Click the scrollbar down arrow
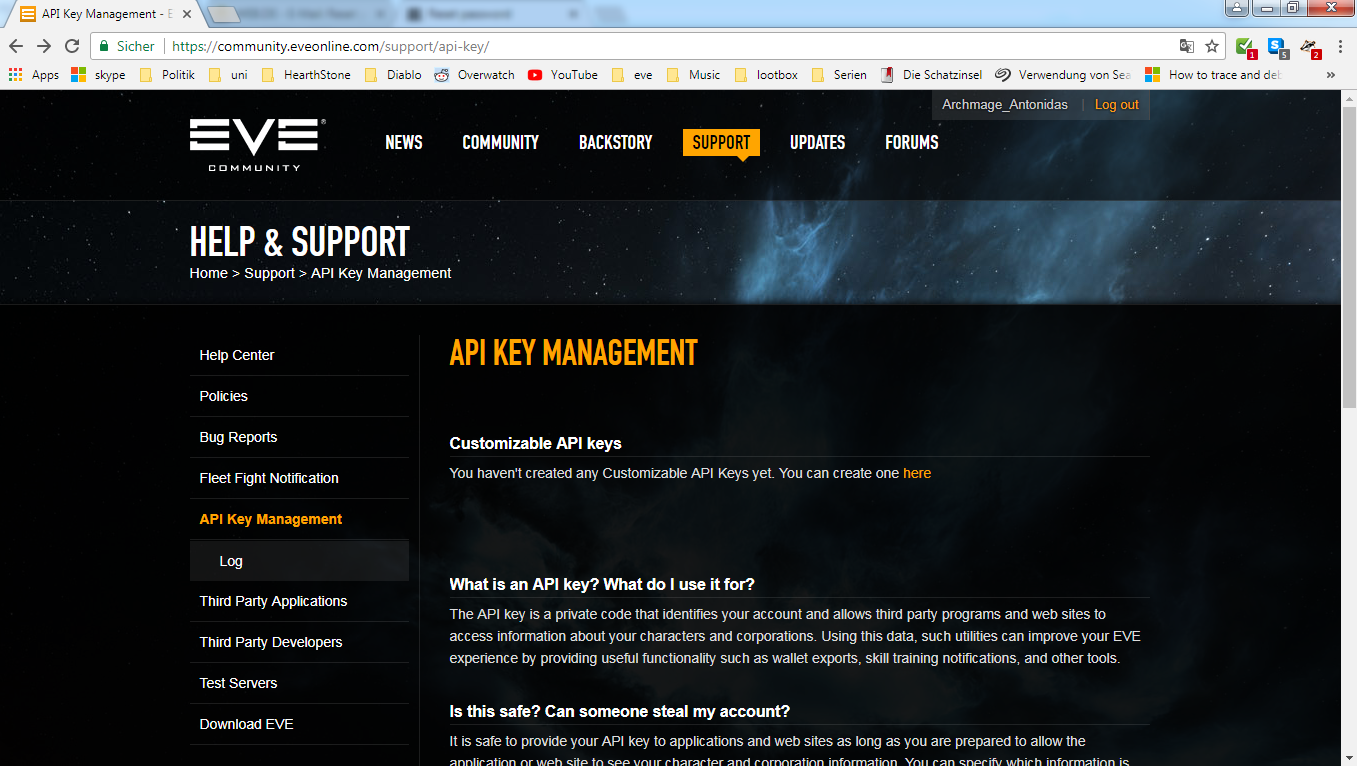1357x766 pixels. (x=1349, y=757)
